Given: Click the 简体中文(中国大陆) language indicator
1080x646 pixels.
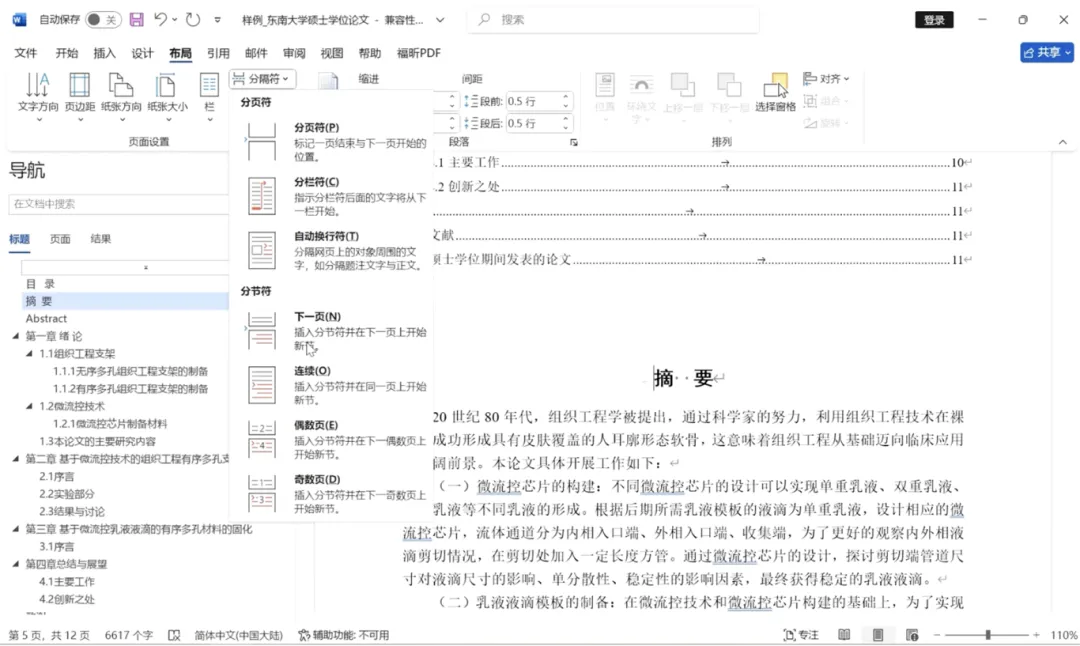Looking at the screenshot, I should (x=238, y=635).
